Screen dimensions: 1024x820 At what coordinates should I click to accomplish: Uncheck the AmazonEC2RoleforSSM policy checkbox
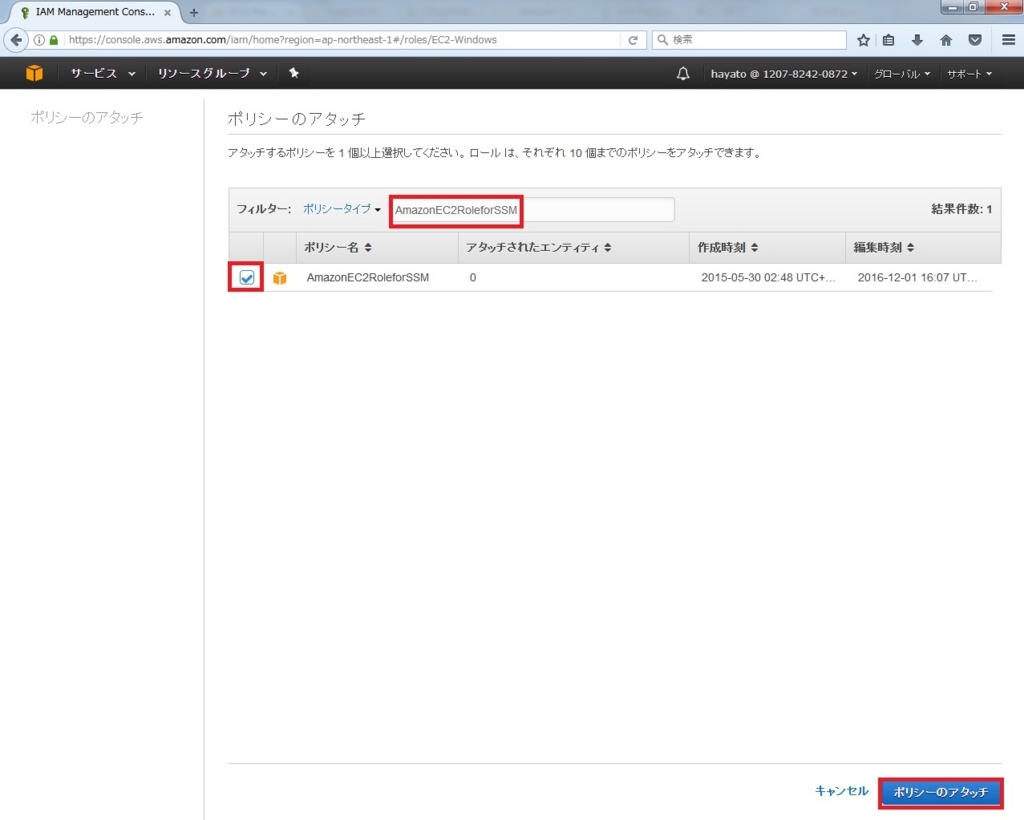point(247,277)
